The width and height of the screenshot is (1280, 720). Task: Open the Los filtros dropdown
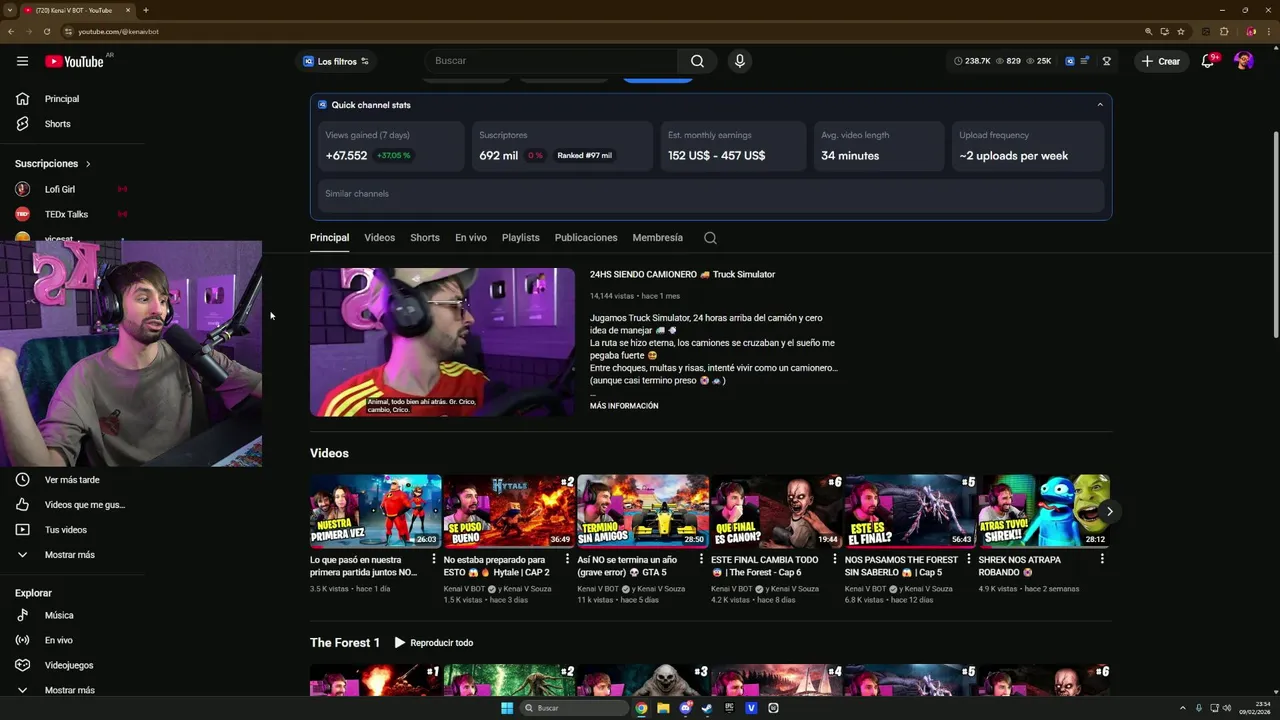point(336,61)
